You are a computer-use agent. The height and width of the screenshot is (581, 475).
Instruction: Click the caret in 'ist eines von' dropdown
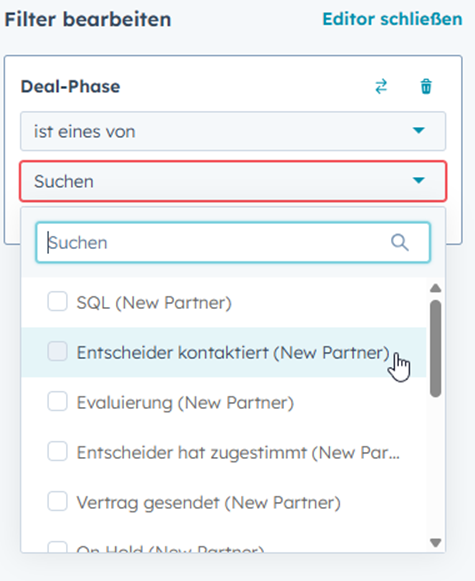(419, 130)
